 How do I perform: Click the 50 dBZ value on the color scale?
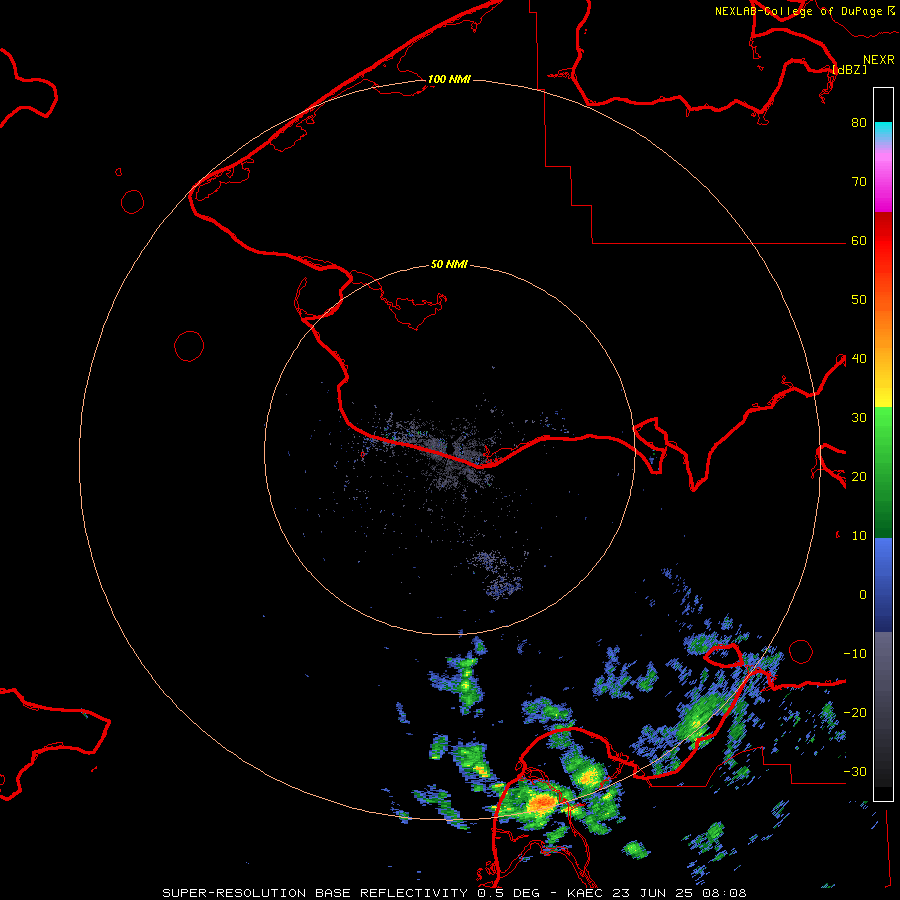tap(859, 300)
